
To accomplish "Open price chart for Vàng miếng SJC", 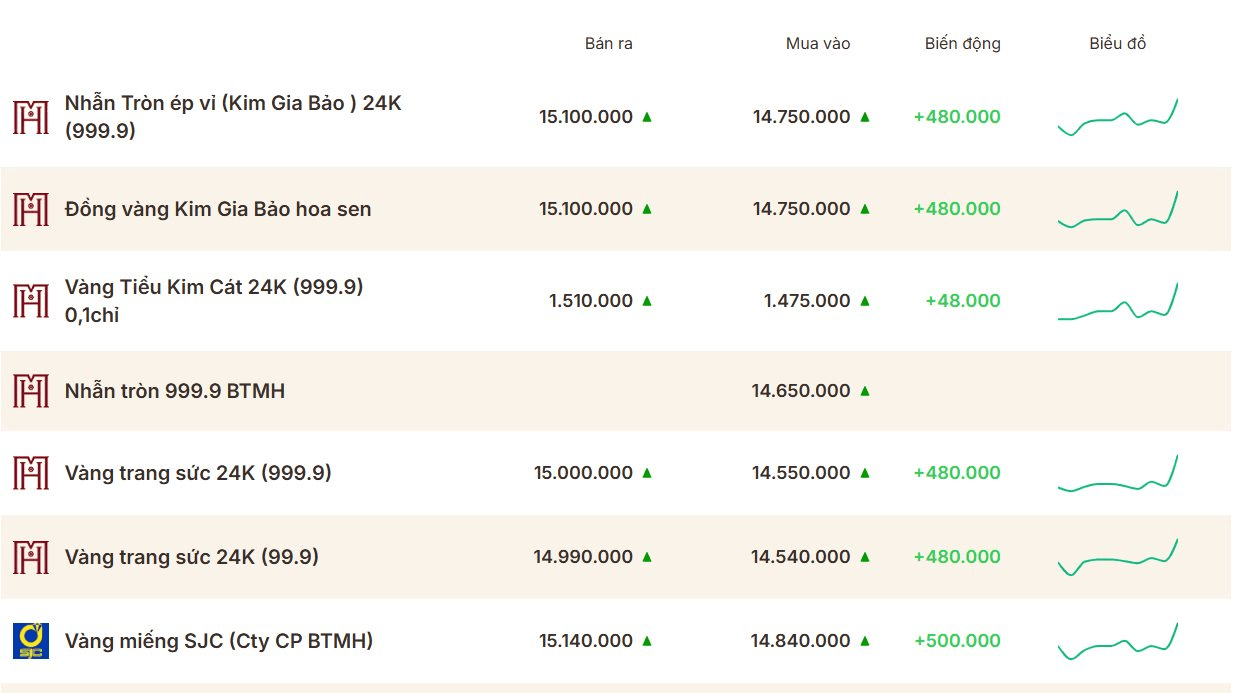I will (1118, 641).
